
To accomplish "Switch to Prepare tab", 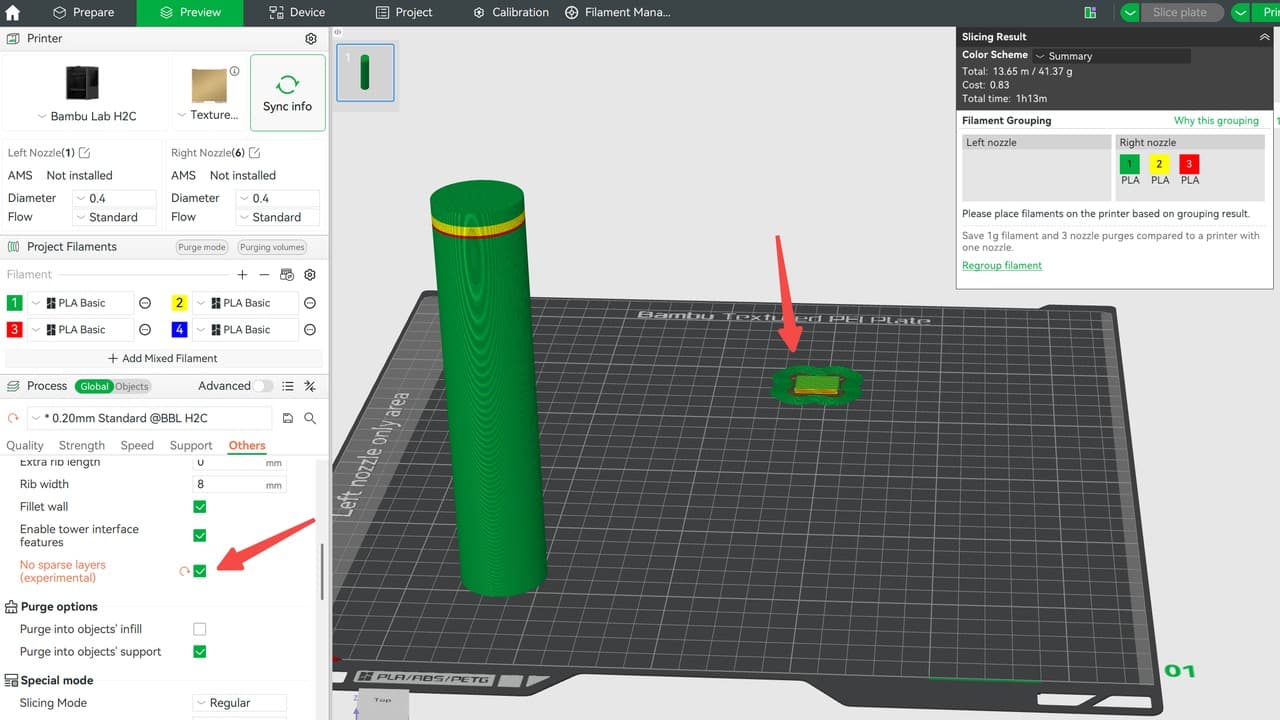I will (83, 12).
